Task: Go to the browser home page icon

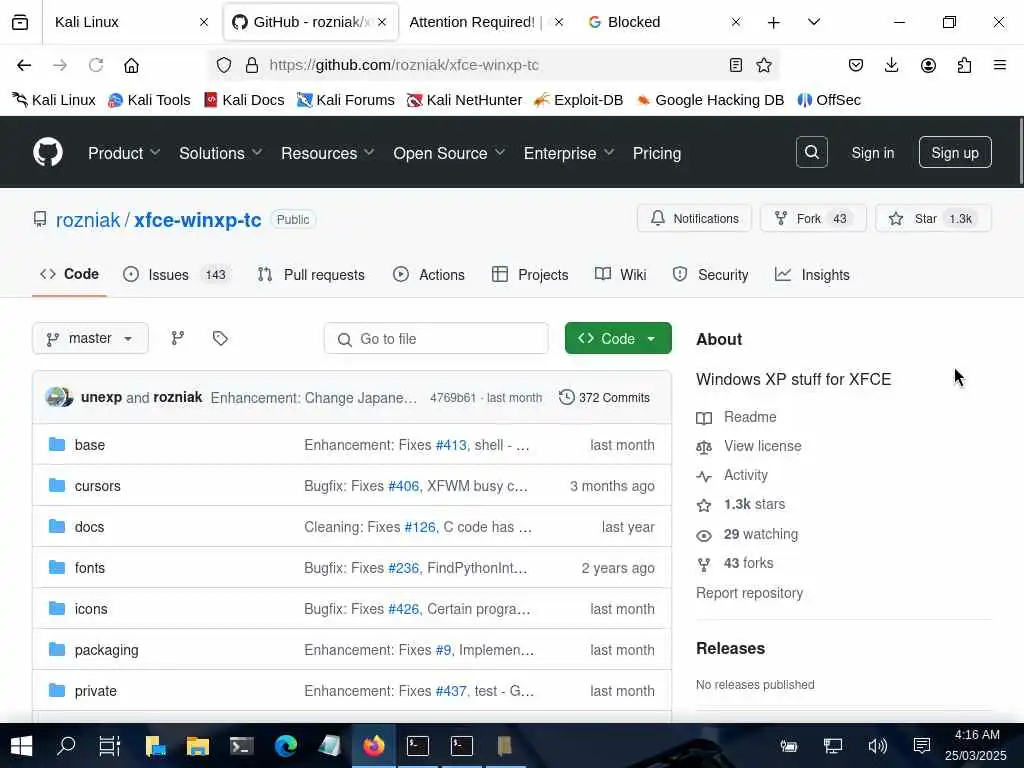Action: (131, 65)
